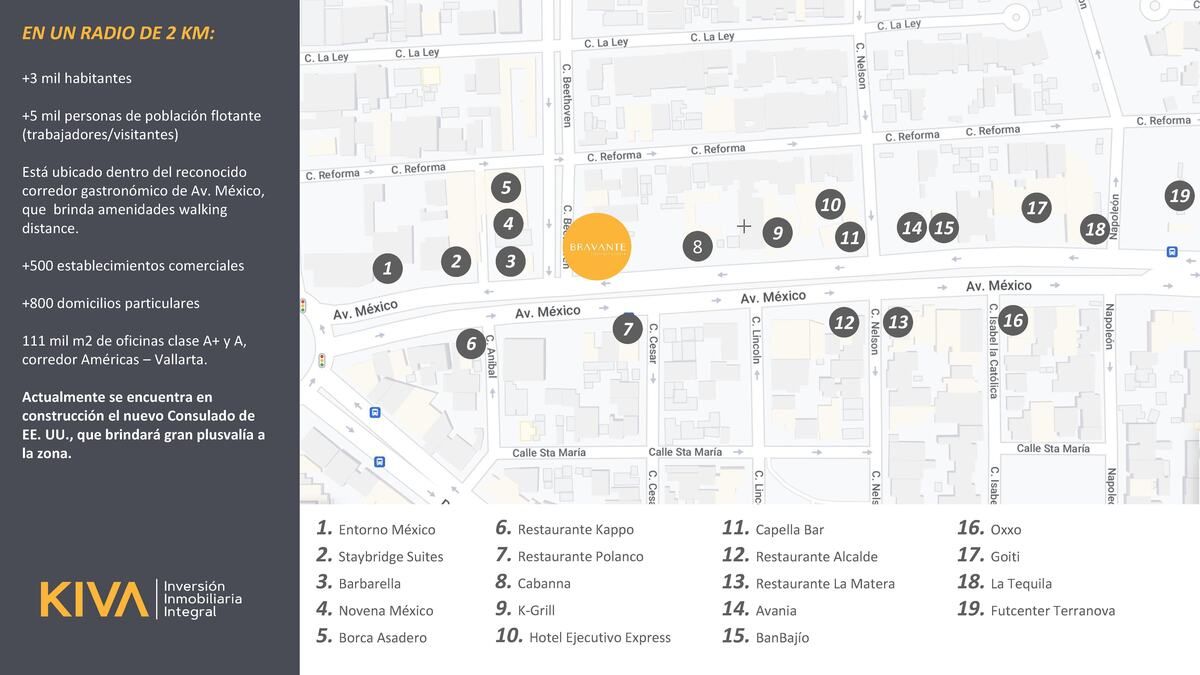This screenshot has height=675, width=1200.
Task: Select the text "+3 mil habitantes"
Action: 77,78
